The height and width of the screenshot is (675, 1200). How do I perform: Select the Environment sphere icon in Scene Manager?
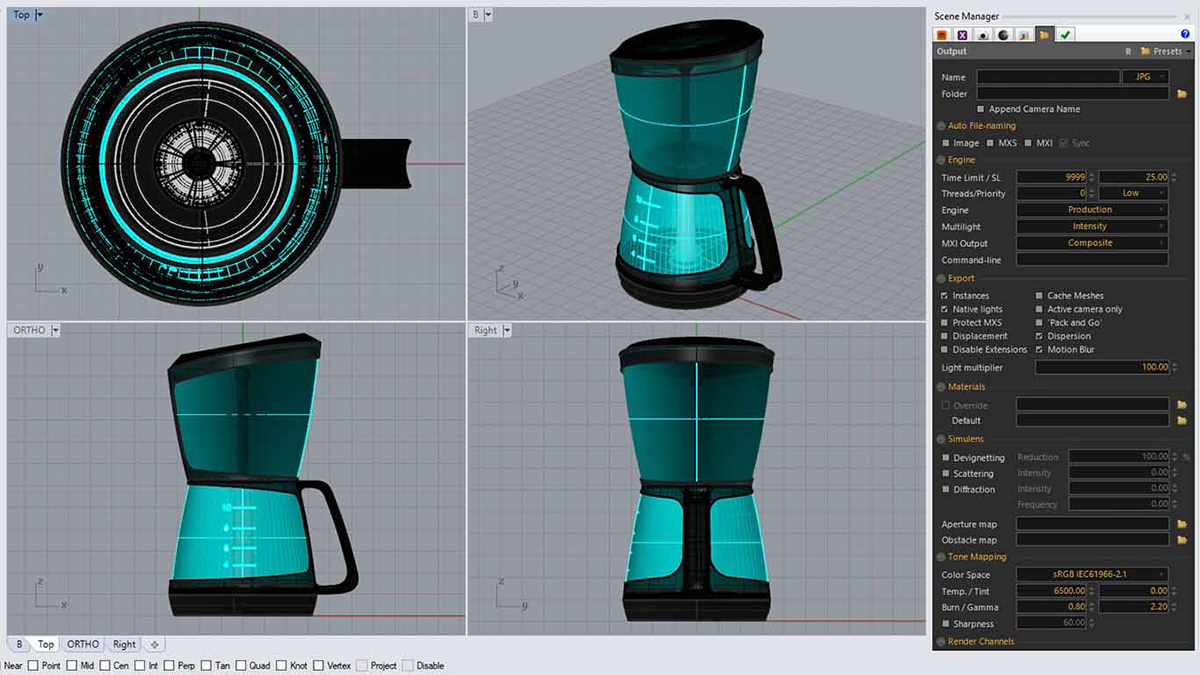(x=1004, y=34)
